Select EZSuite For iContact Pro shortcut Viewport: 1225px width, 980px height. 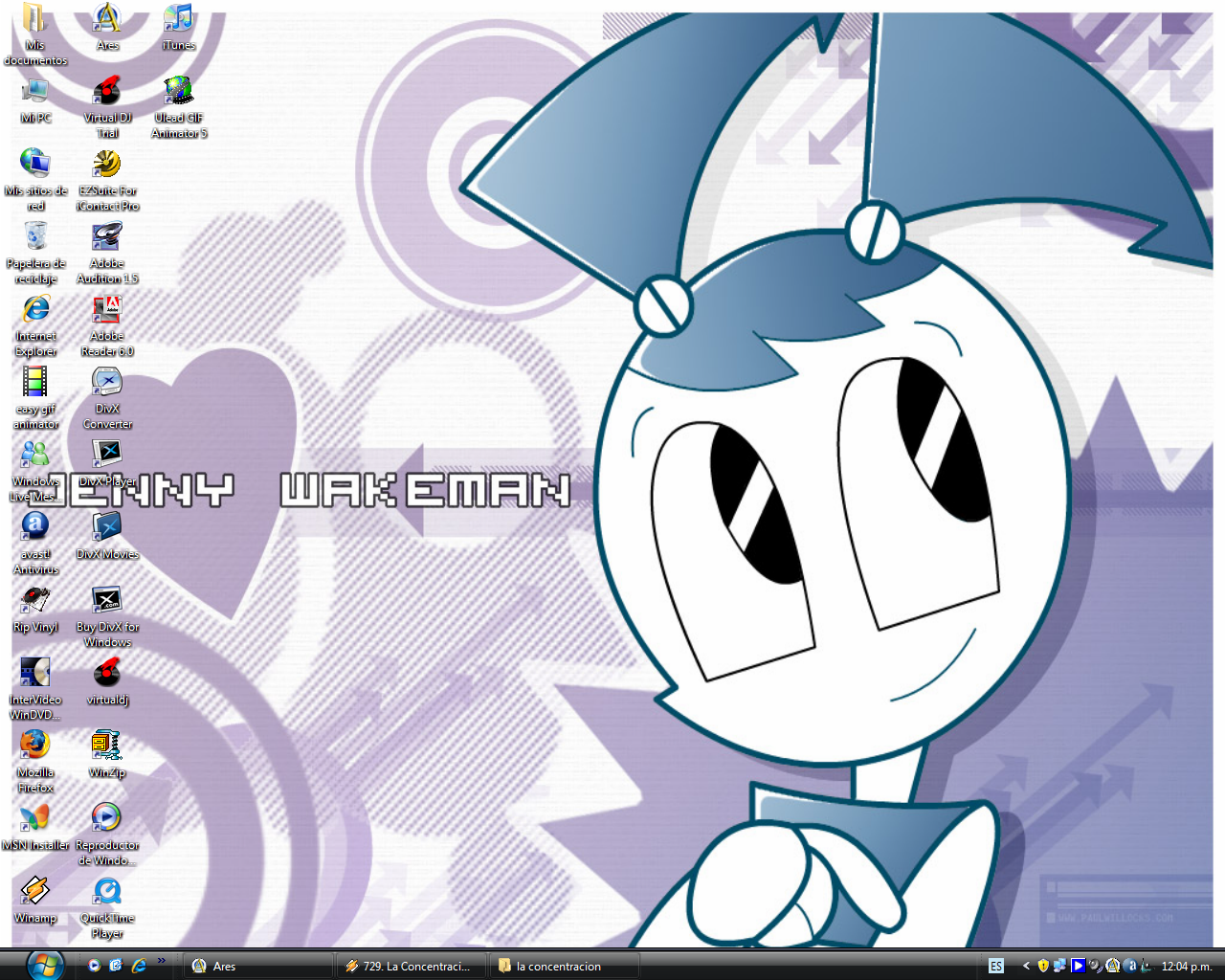pyautogui.click(x=107, y=180)
